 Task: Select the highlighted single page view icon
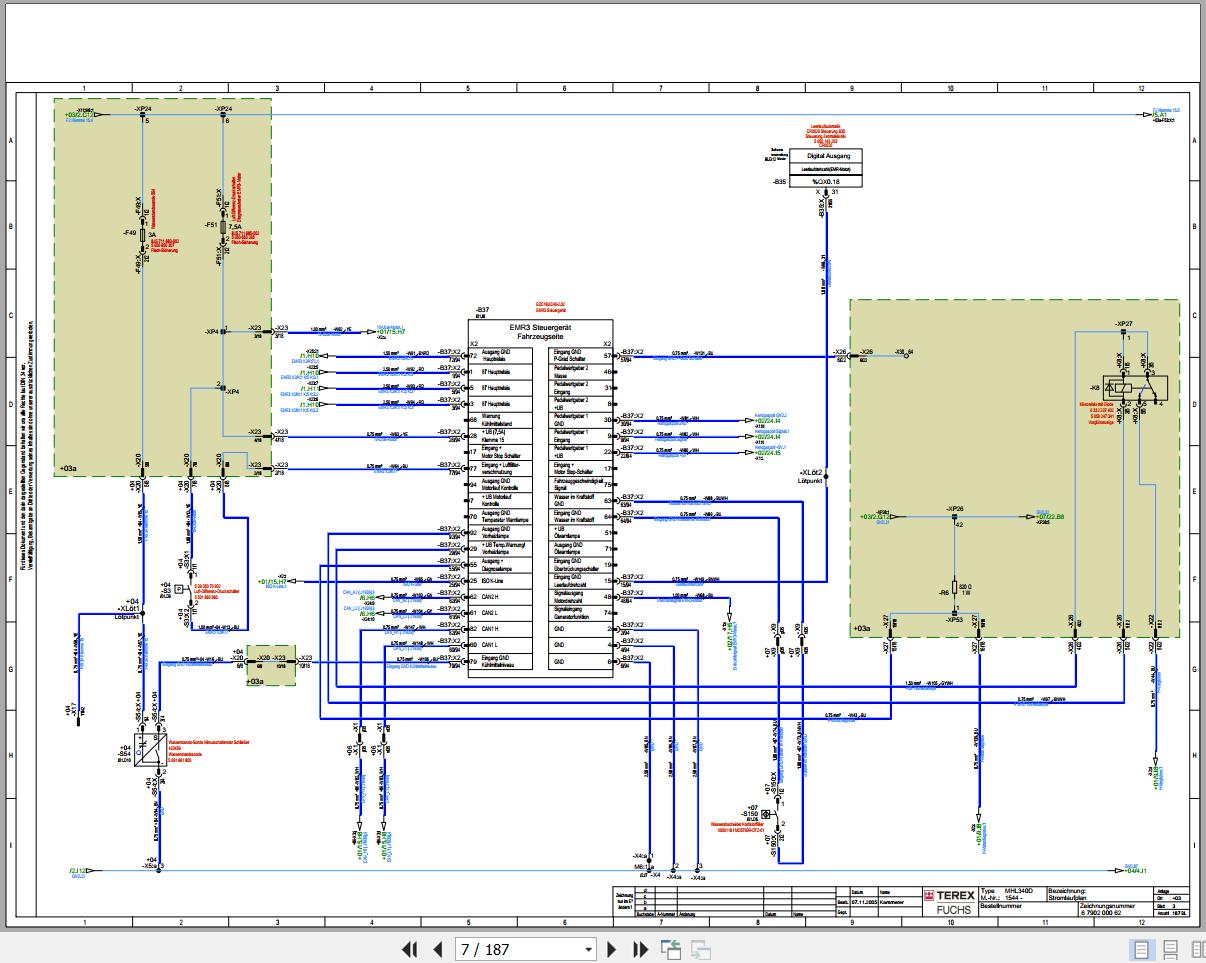(1140, 949)
